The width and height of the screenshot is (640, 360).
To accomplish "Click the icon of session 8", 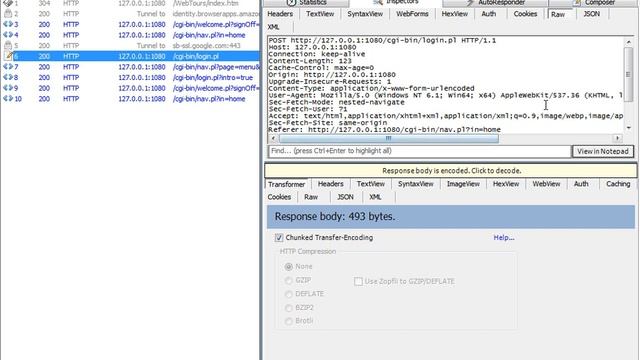I will (8, 78).
